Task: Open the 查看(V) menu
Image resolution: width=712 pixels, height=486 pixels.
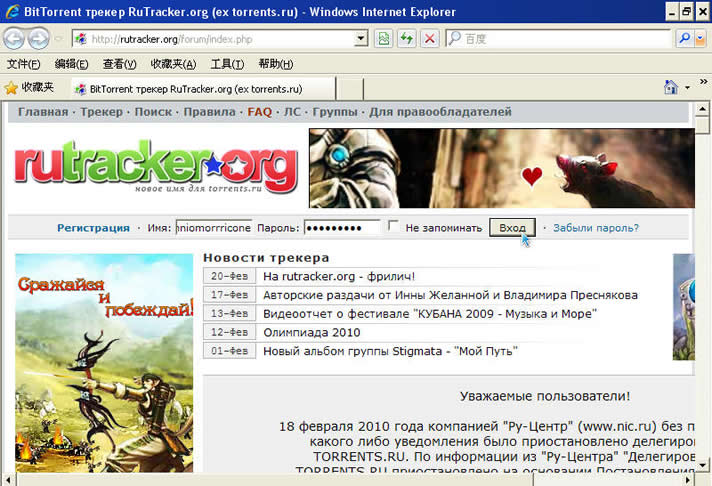Action: [119, 64]
